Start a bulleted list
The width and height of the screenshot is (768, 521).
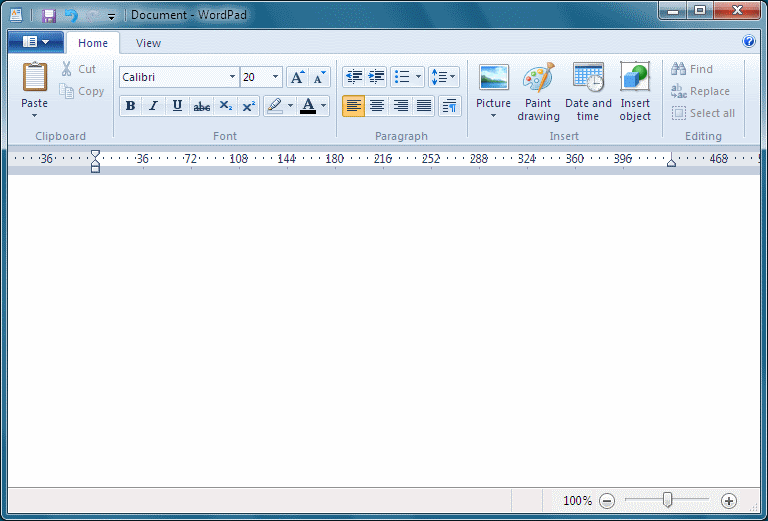click(x=402, y=77)
